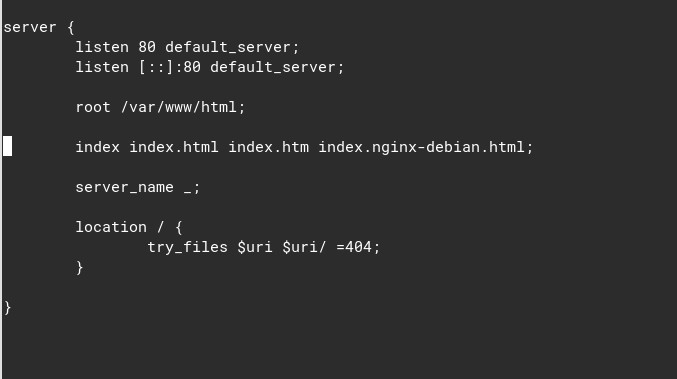Place cursor on 'listen 80 default_server;' line

(x=187, y=47)
